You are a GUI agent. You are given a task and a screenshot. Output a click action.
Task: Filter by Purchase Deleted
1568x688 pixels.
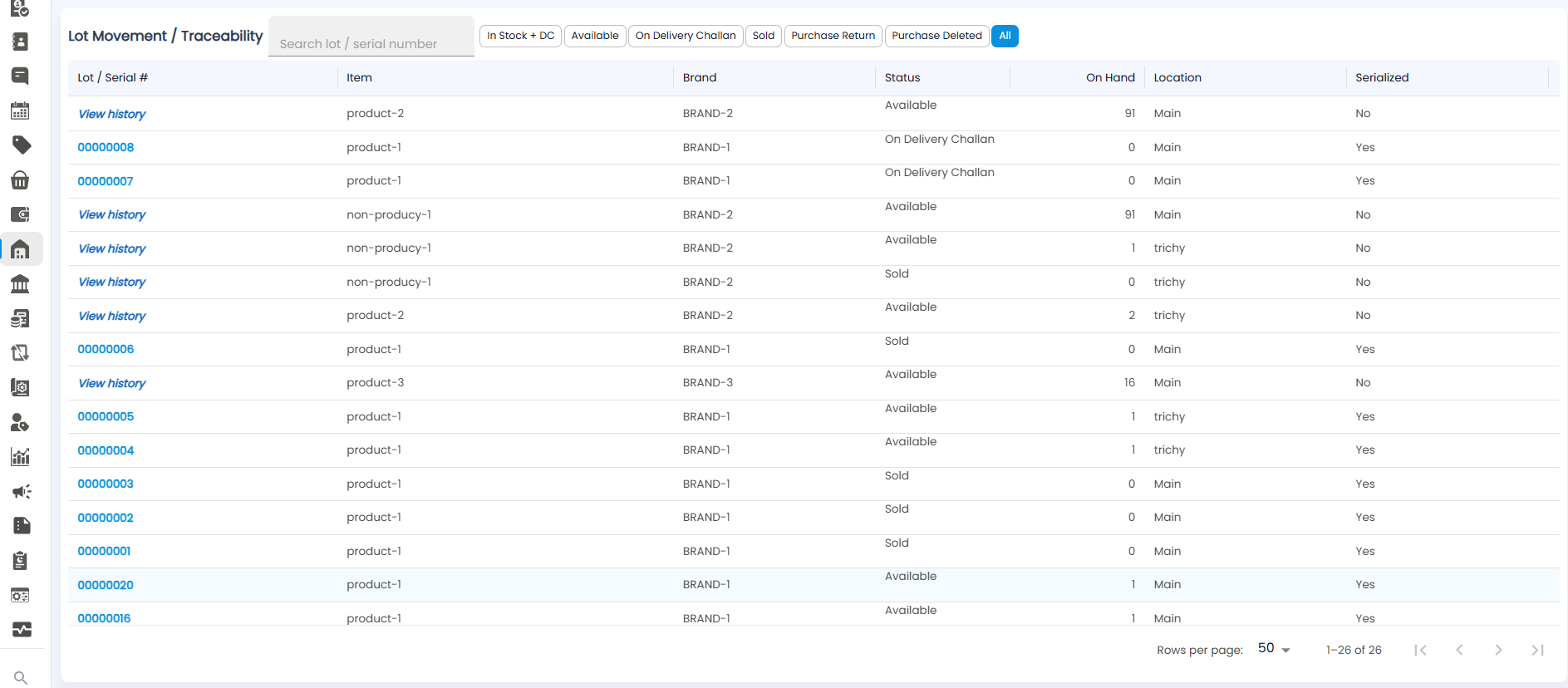click(936, 36)
